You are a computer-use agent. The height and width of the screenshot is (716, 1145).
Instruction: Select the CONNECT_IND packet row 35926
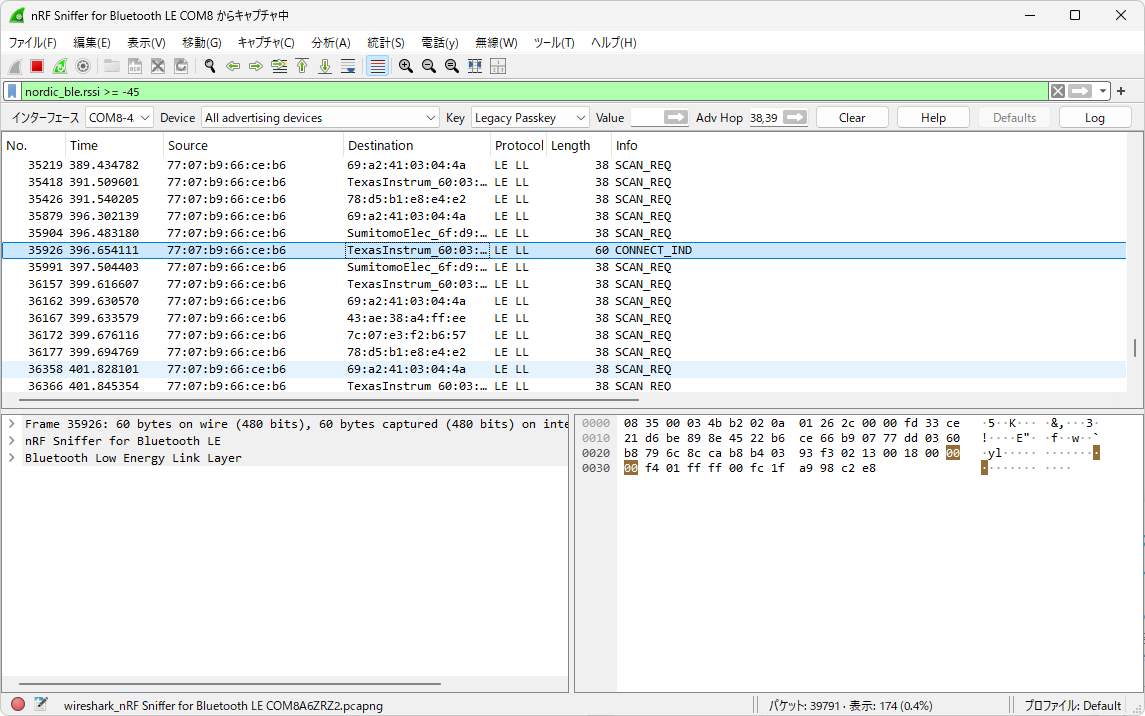click(300, 250)
